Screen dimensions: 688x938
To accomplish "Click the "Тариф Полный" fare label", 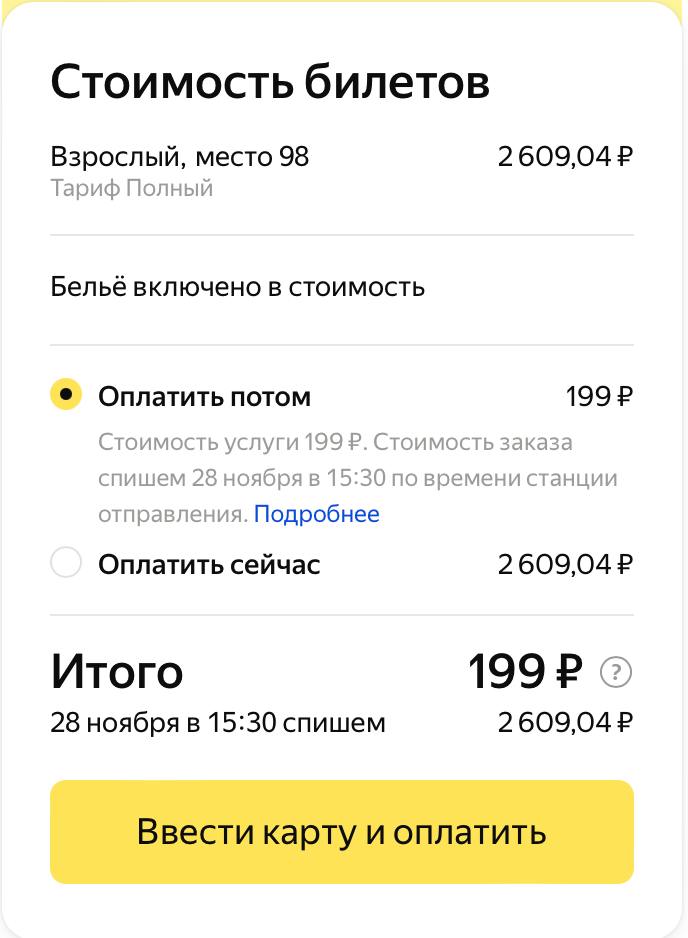I will pyautogui.click(x=132, y=188).
